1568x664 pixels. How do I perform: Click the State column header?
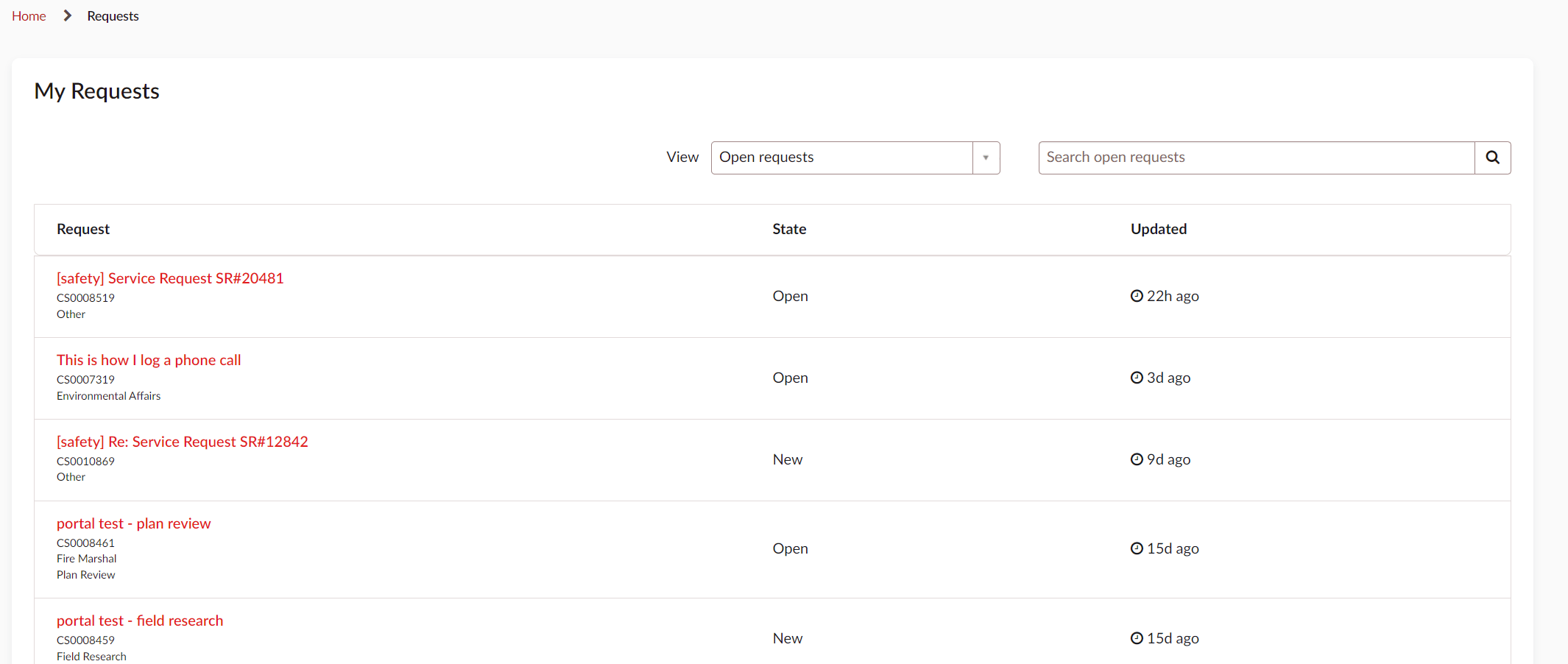(x=789, y=229)
